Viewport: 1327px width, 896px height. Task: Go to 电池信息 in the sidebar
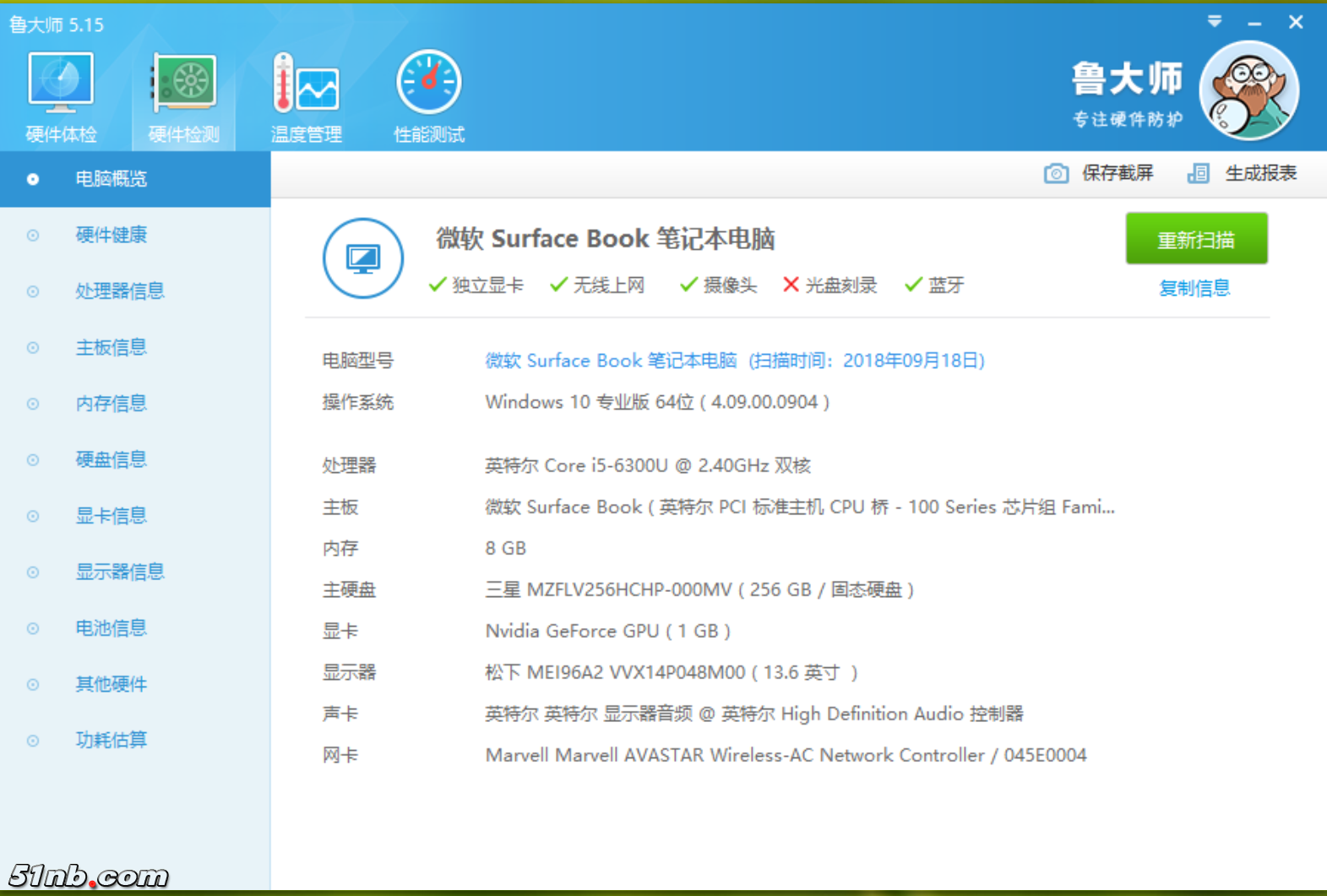(111, 628)
